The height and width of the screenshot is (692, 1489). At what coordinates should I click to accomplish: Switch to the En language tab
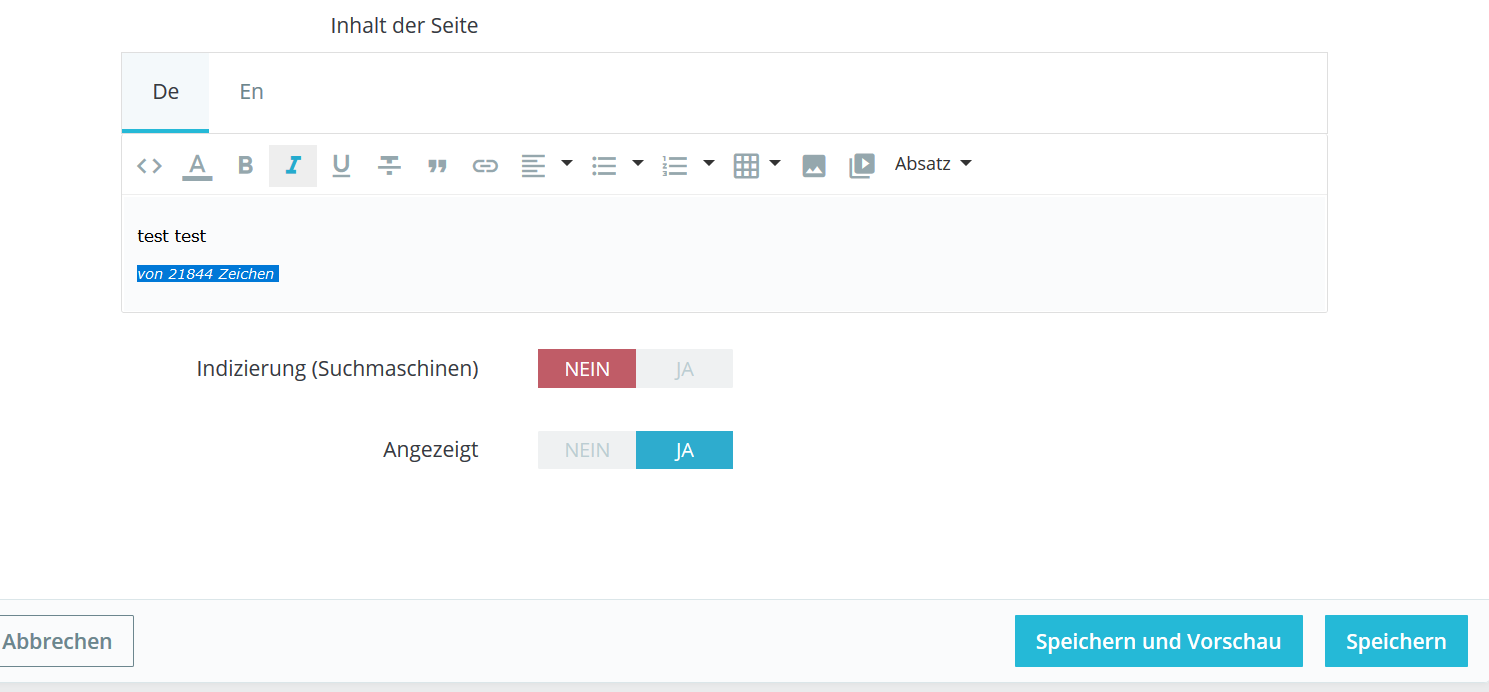[251, 92]
